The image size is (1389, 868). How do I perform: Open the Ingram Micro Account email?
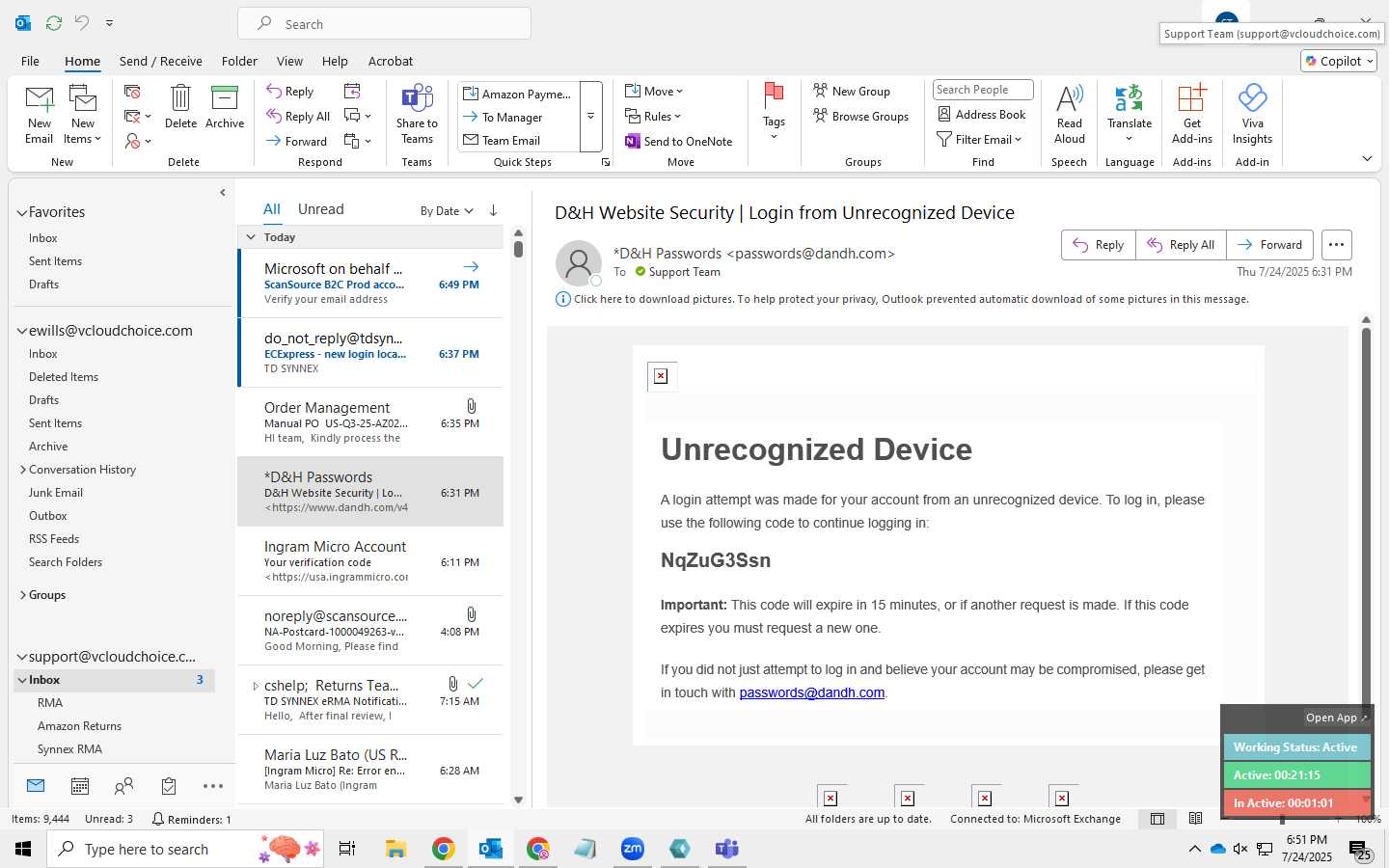370,561
